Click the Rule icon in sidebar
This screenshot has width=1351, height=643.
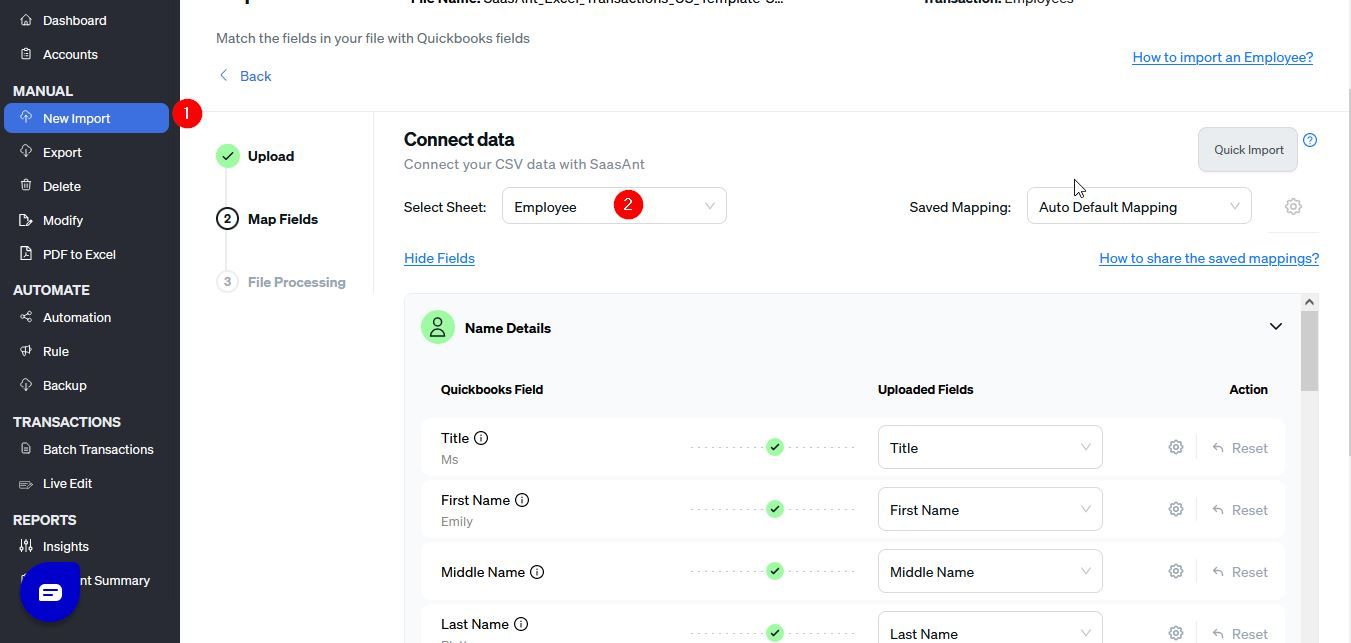click(26, 351)
